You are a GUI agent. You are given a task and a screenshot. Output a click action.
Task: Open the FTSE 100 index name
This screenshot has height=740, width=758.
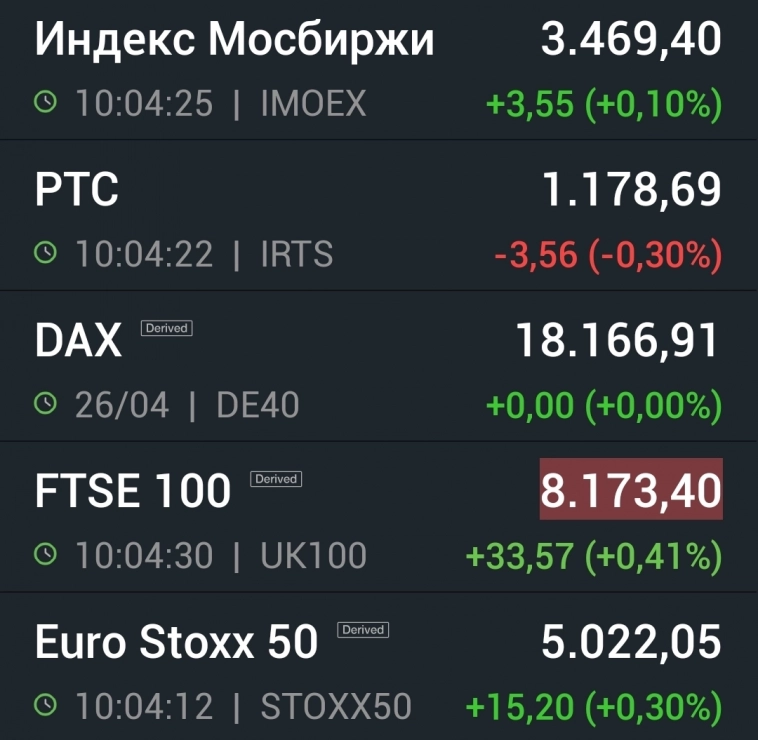tap(133, 492)
